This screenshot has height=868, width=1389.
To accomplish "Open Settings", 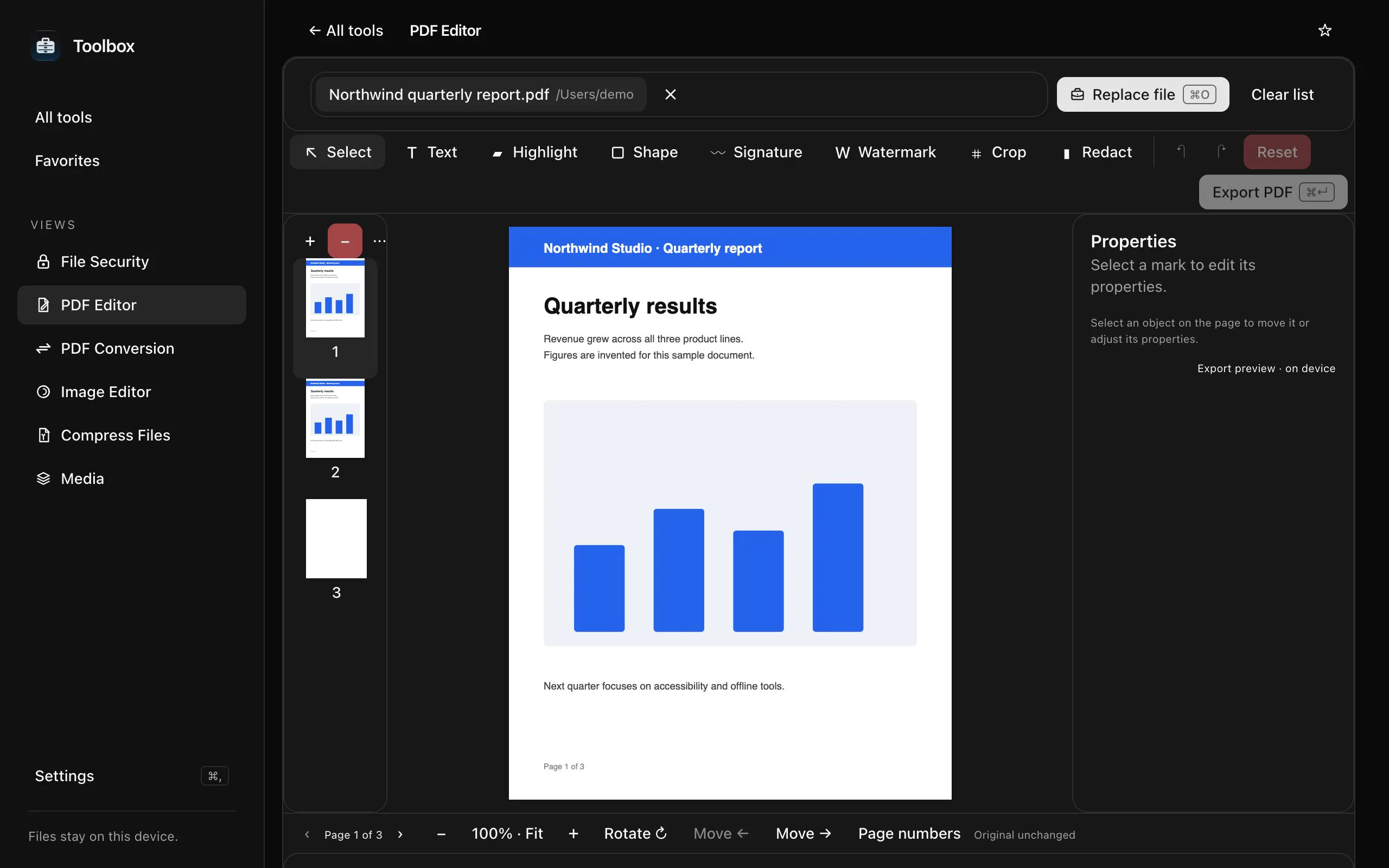I will (132, 776).
